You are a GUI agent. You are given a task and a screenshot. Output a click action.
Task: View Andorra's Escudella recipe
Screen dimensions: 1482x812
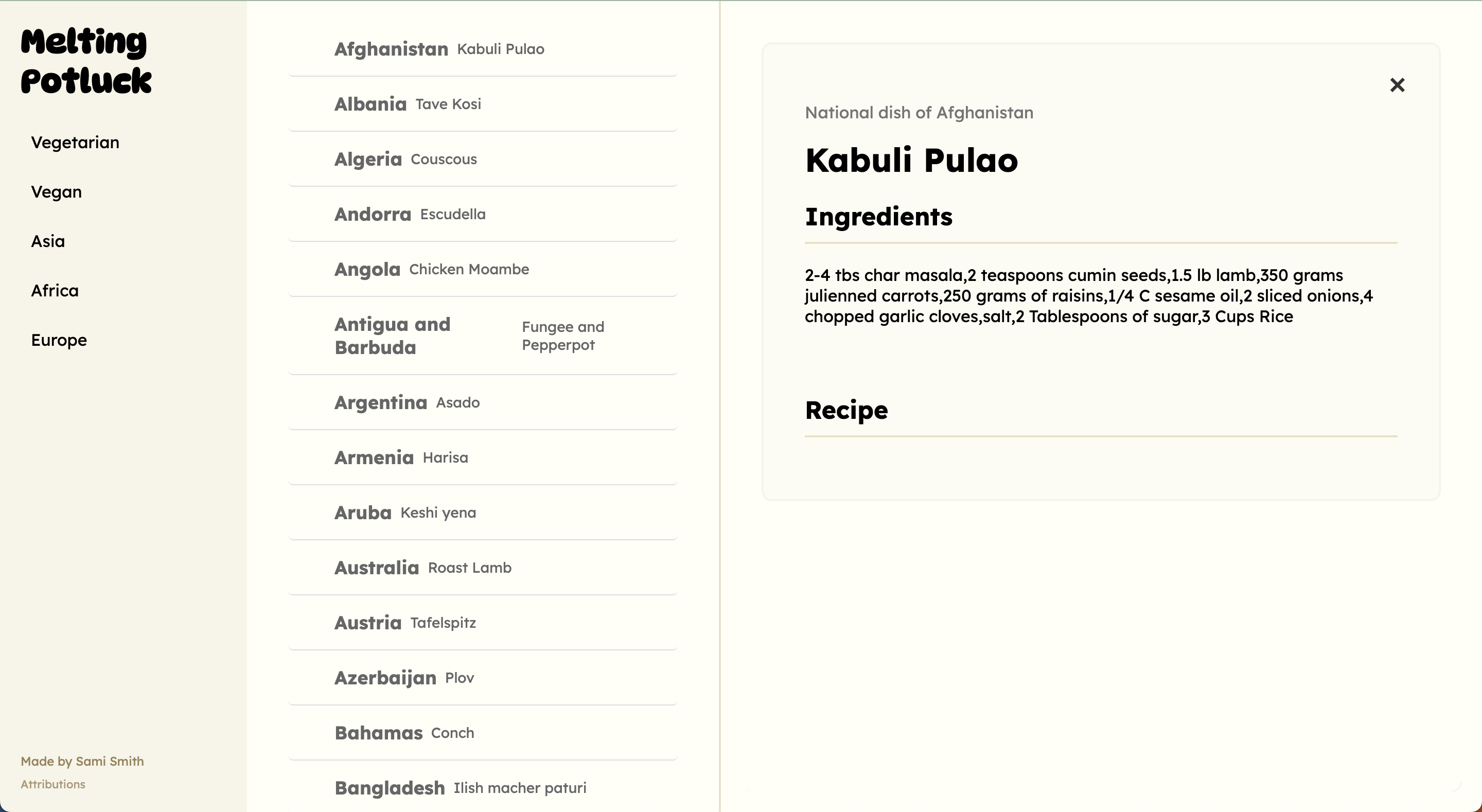(x=482, y=215)
